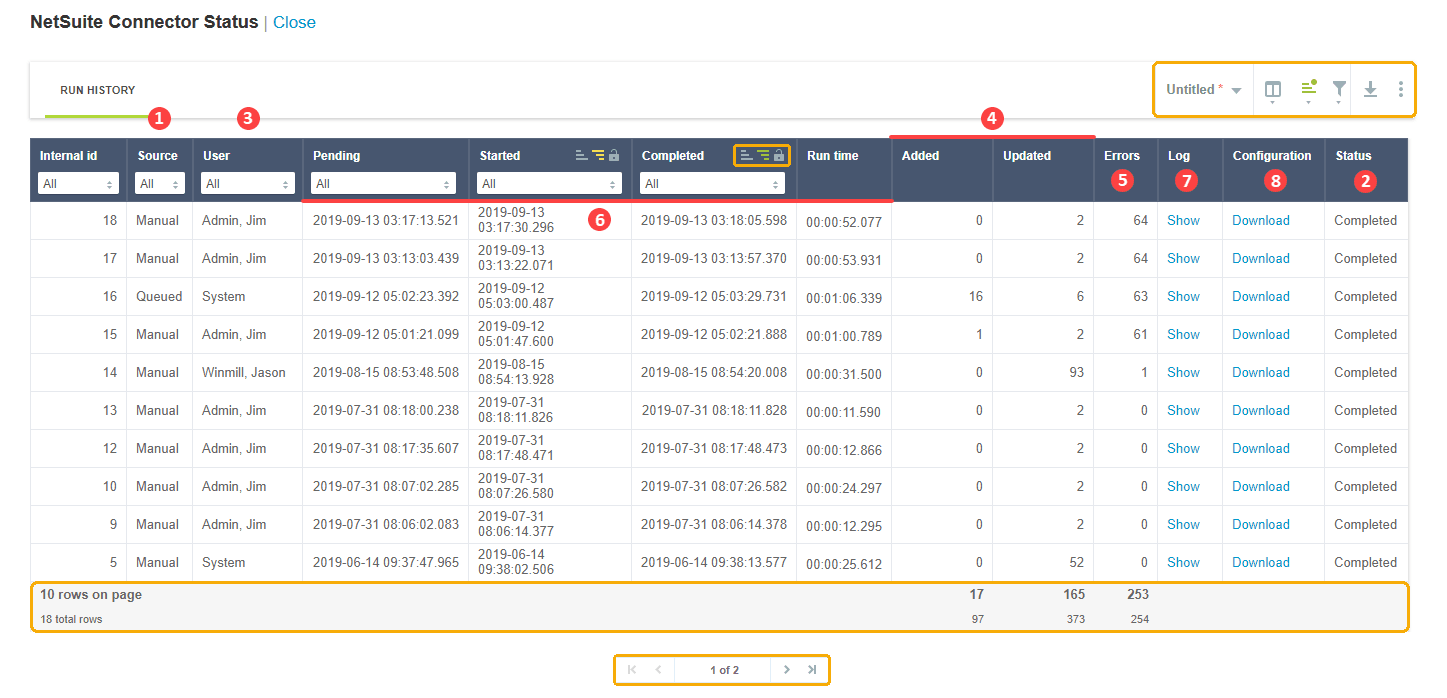Open Started column filter dropdown
This screenshot has width=1447, height=698.
(x=549, y=184)
